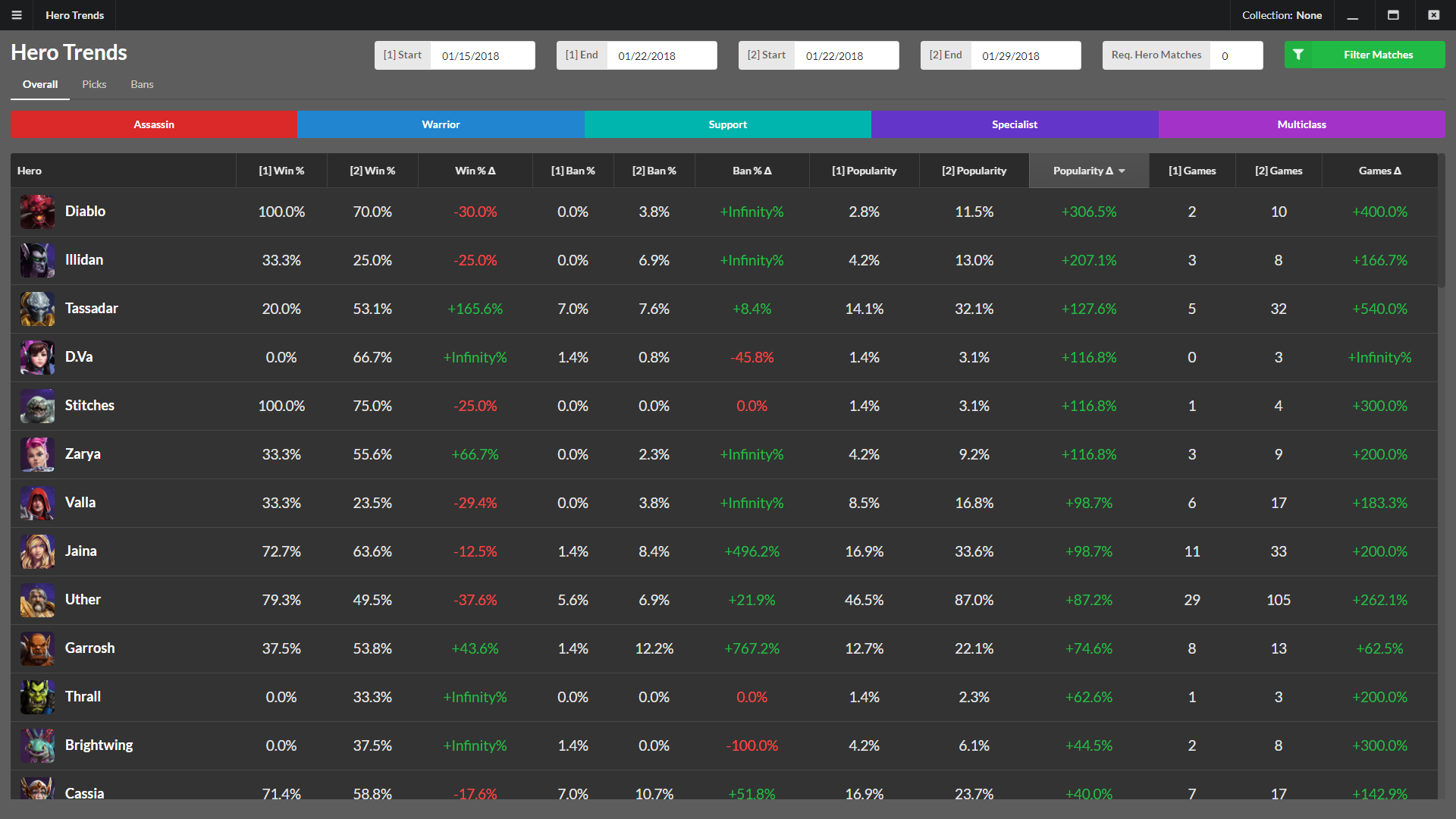Sort by [2] Popularity column
This screenshot has width=1456, height=819.
[974, 171]
